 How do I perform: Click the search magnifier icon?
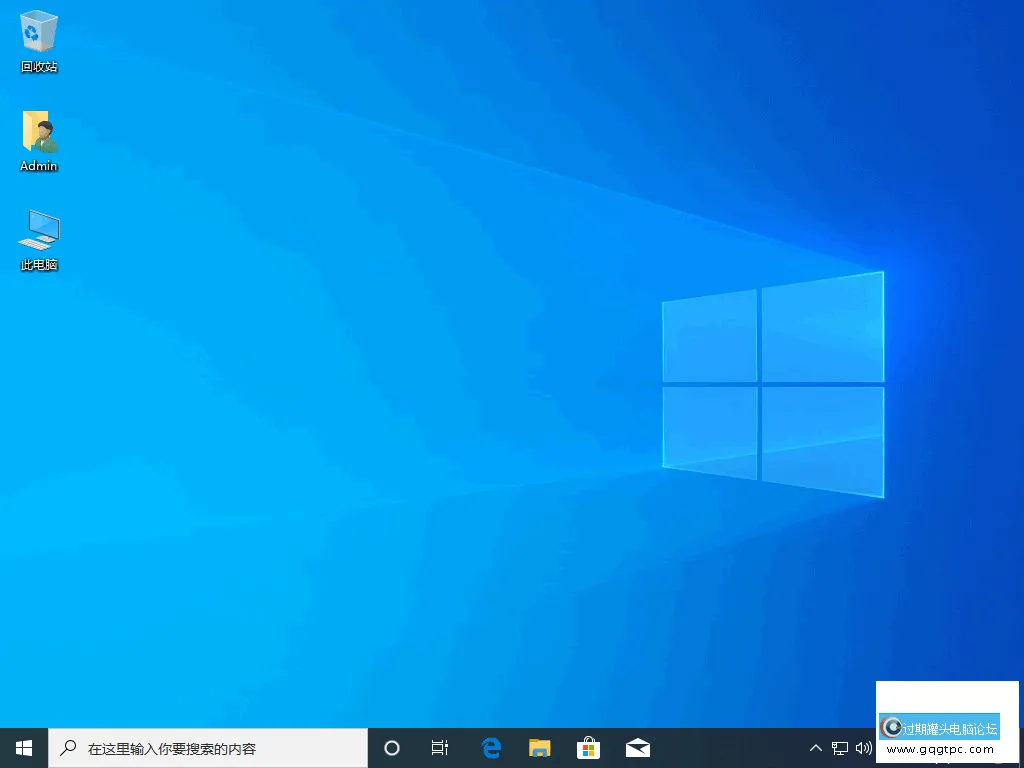click(67, 747)
